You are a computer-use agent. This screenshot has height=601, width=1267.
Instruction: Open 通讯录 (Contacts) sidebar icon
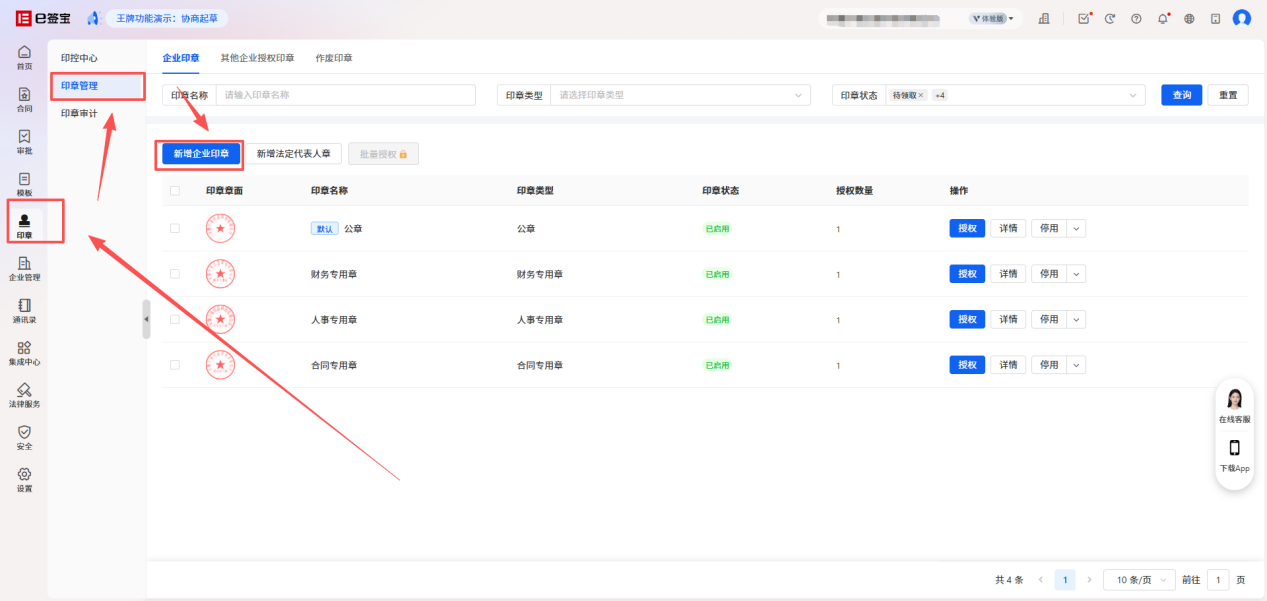point(24,310)
